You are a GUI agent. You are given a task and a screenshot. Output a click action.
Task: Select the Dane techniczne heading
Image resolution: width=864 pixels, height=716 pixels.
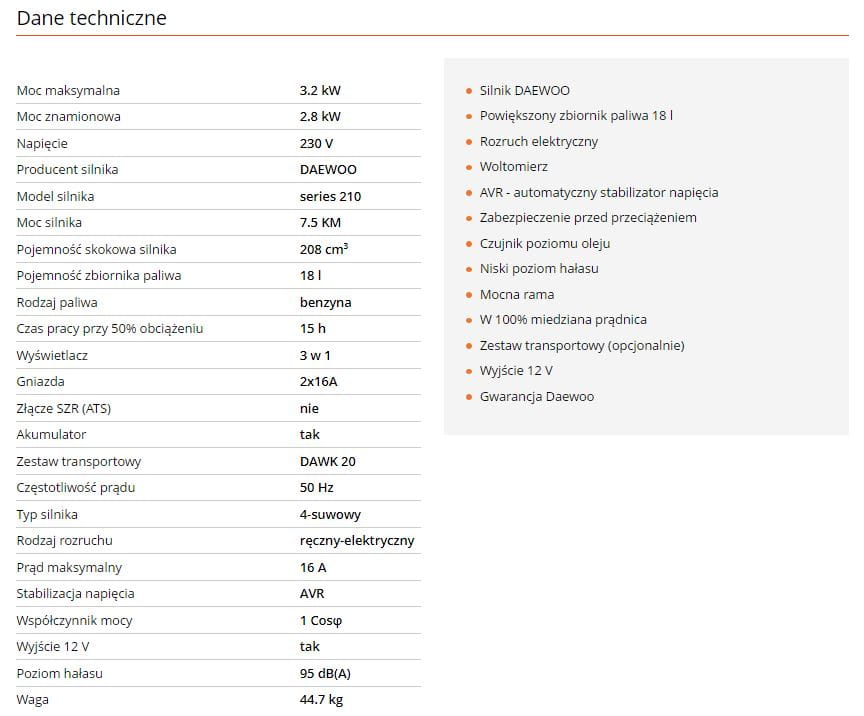(x=91, y=18)
